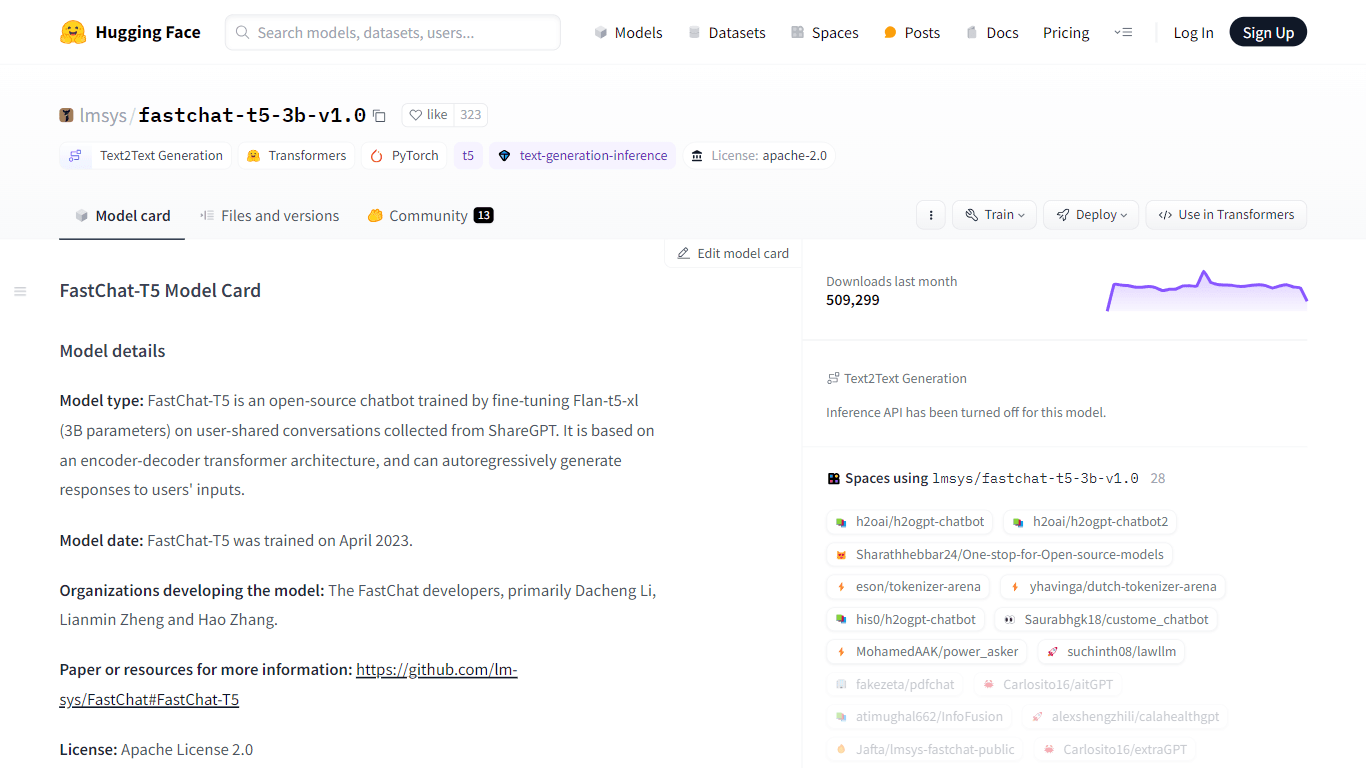Open the table of contents hamburger icon
Screen dimensions: 1366x768
pos(20,291)
